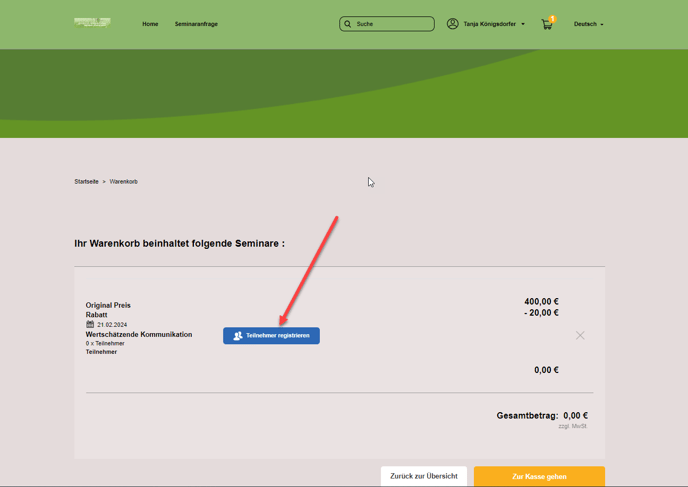Click the caret arrow next to Deutsch
The height and width of the screenshot is (487, 688).
(602, 25)
